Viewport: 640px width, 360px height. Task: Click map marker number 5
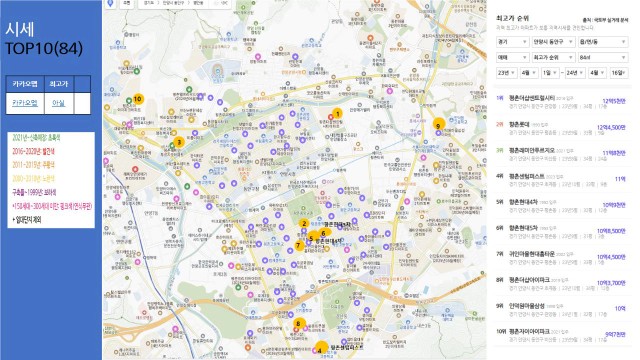coord(312,238)
